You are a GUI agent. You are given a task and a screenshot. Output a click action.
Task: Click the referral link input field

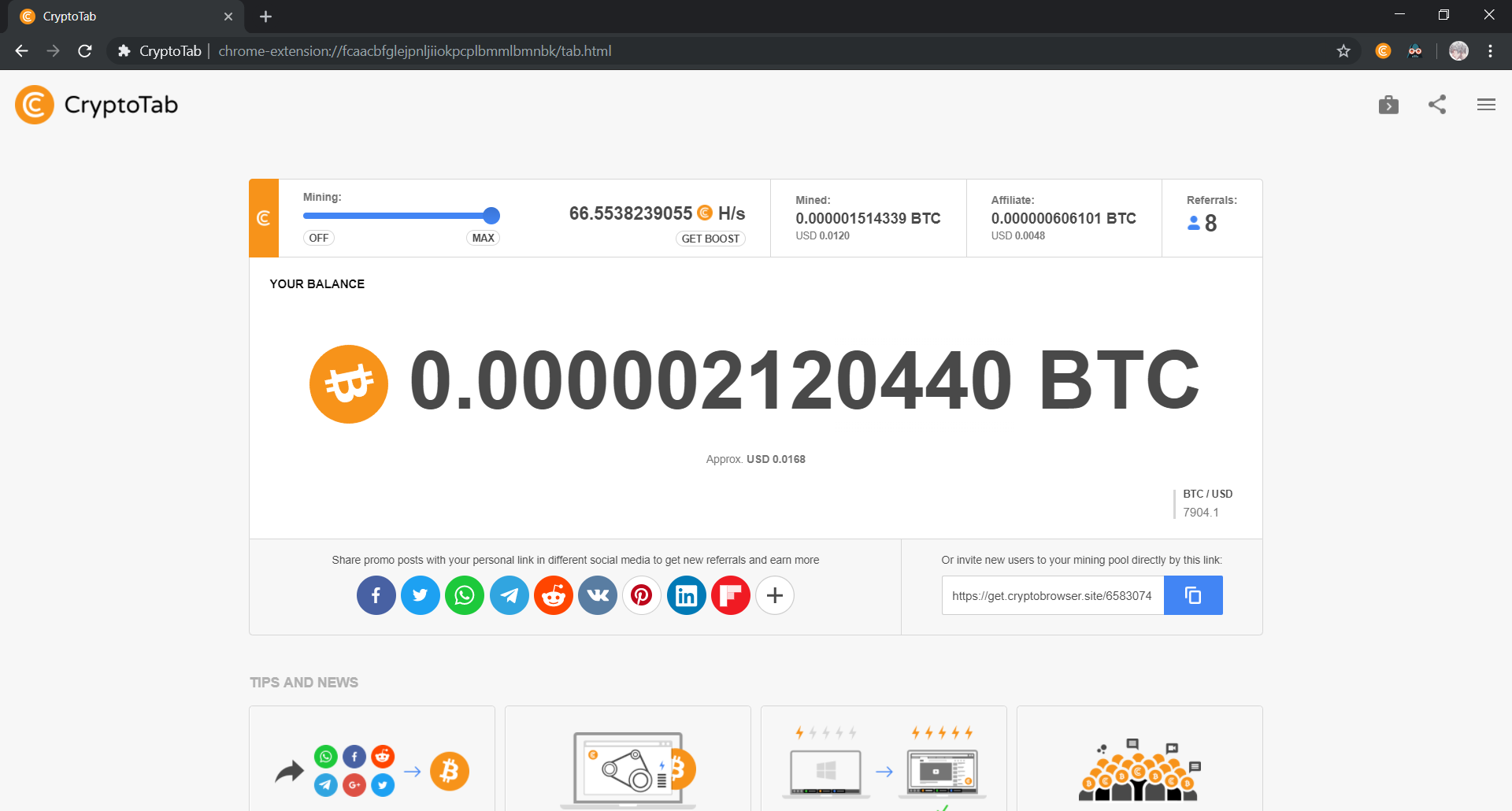tap(1053, 595)
